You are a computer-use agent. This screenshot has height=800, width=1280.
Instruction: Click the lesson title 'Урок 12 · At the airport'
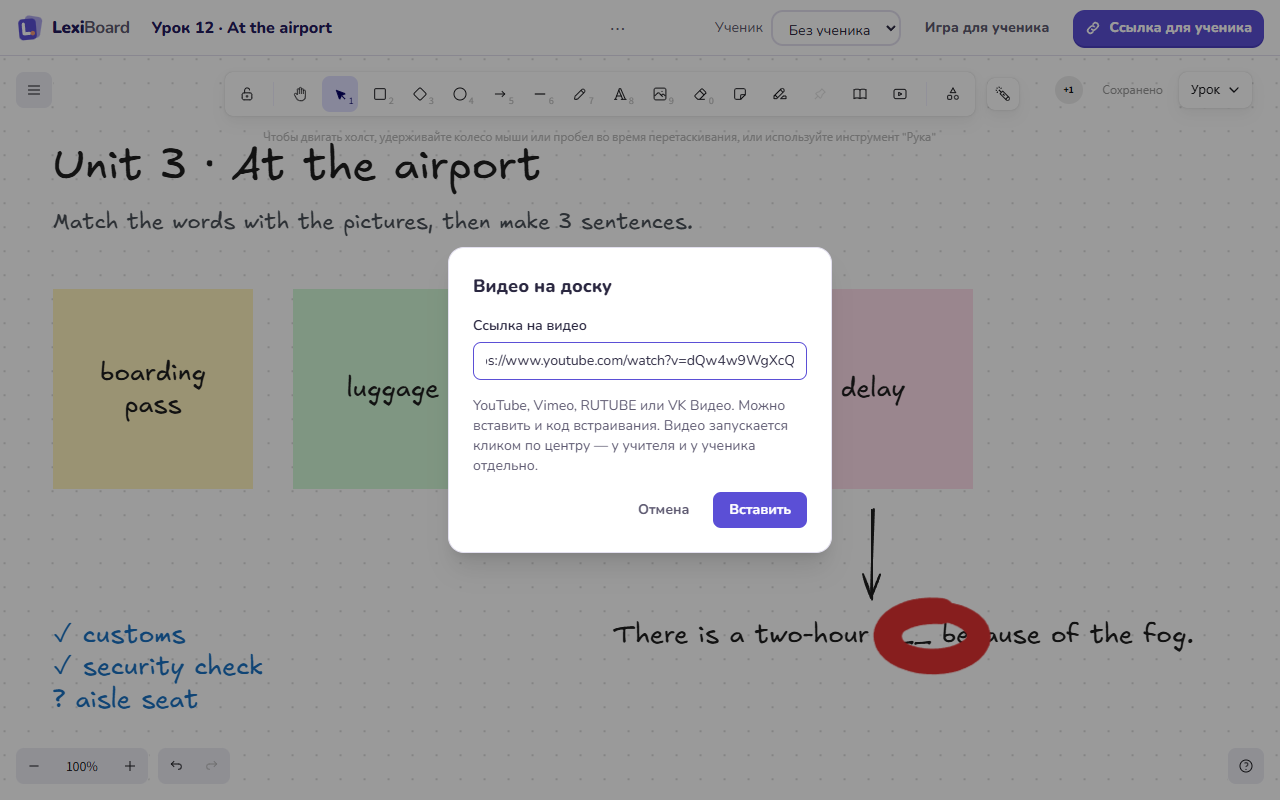point(242,28)
